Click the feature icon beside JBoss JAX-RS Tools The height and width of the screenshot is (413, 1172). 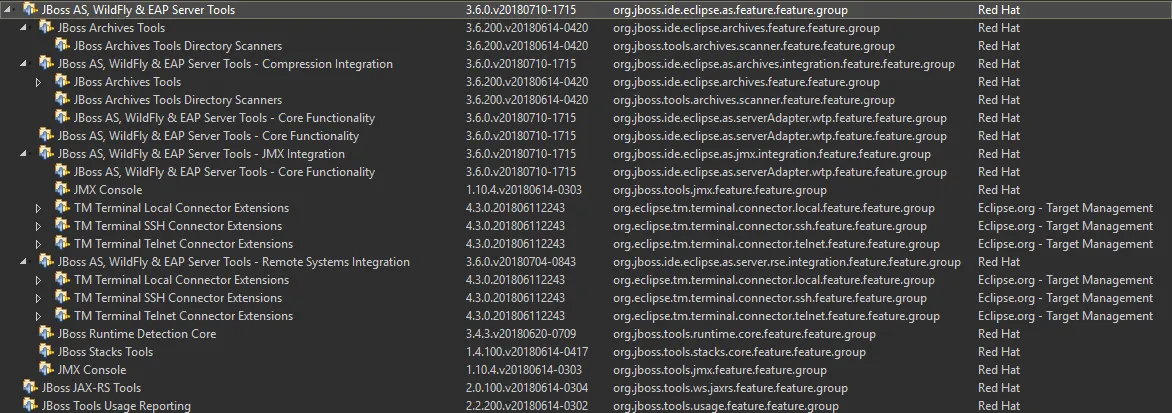[30, 388]
